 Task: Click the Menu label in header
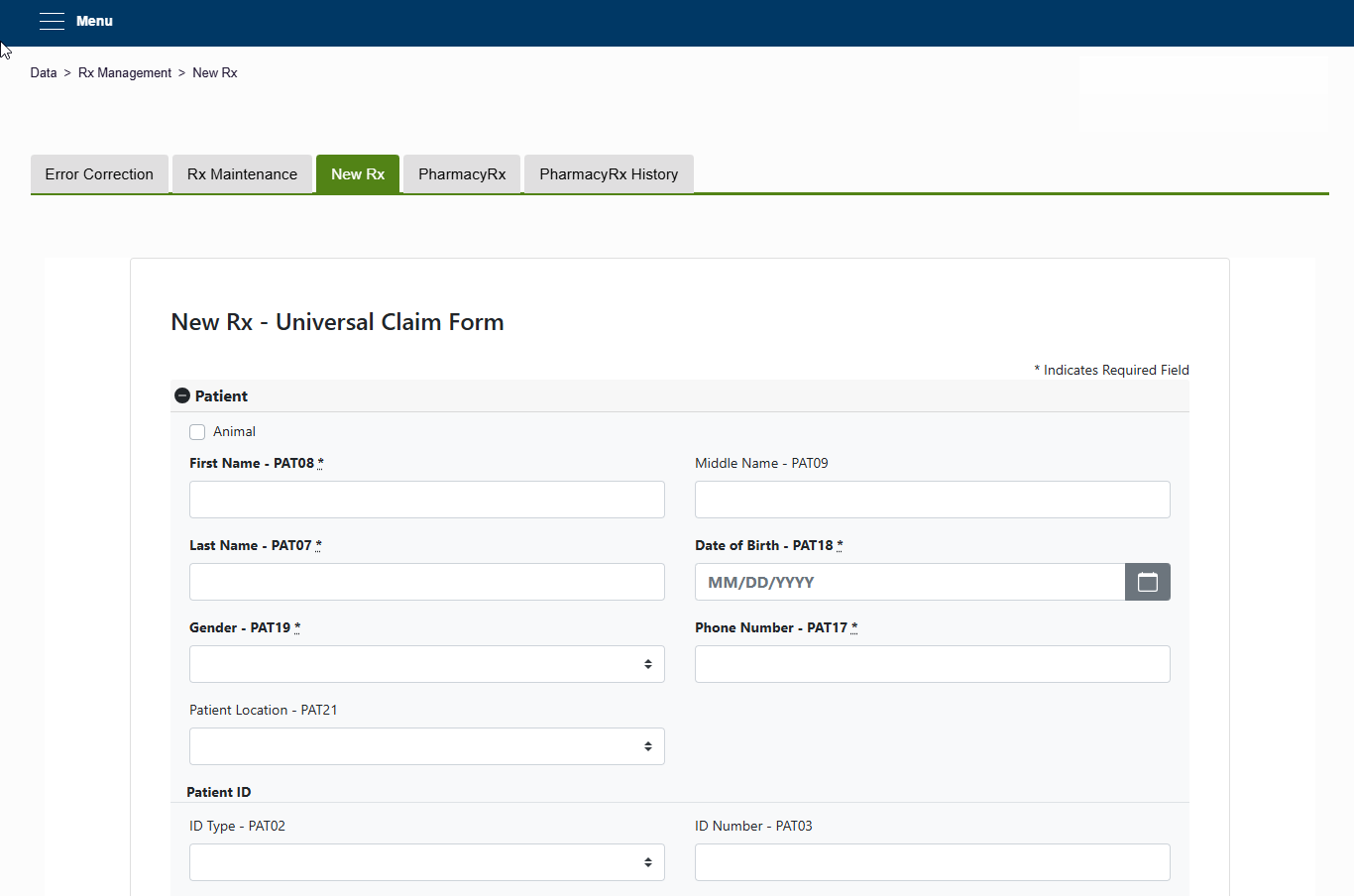pos(94,21)
